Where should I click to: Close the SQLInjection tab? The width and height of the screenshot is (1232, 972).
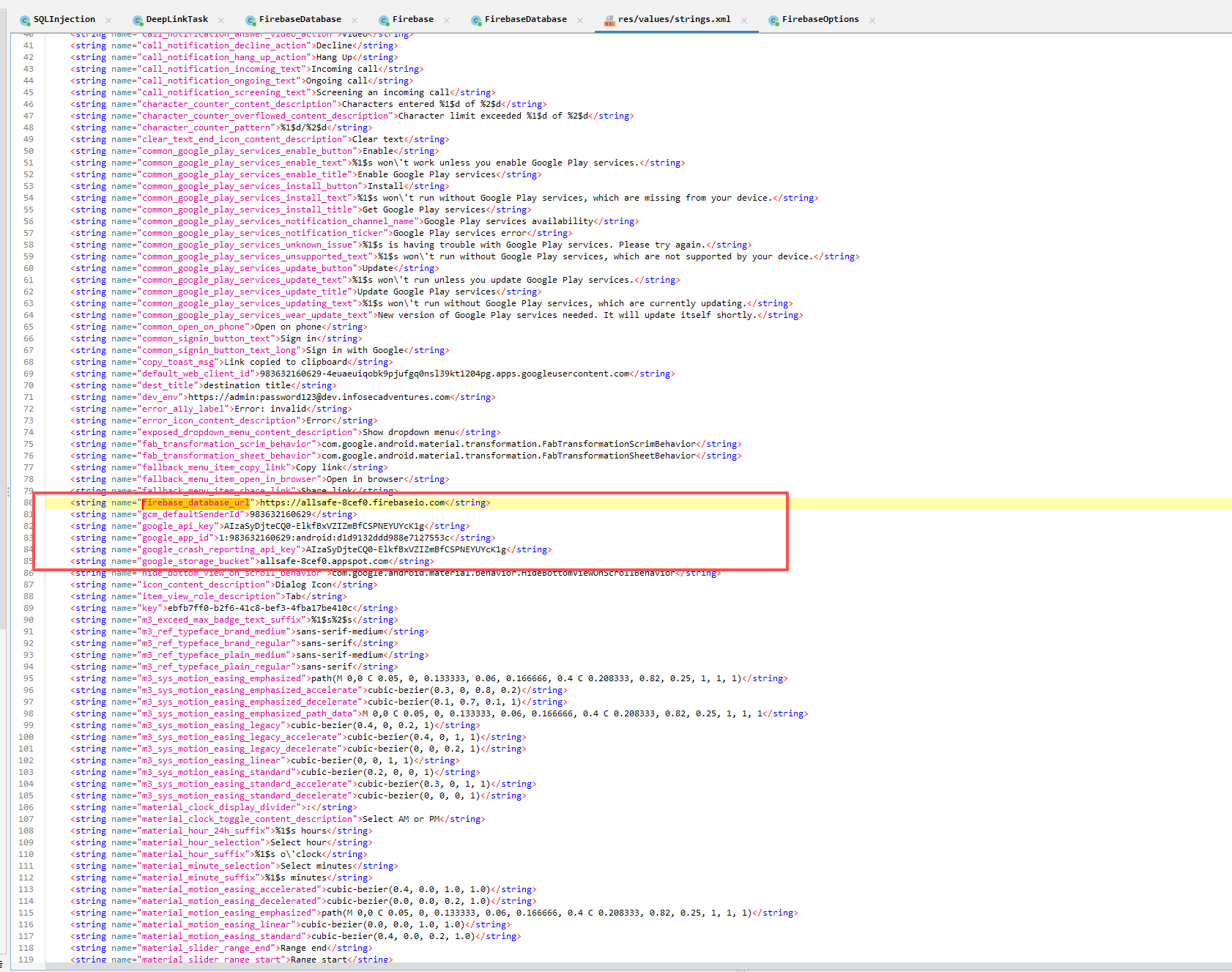coord(108,21)
